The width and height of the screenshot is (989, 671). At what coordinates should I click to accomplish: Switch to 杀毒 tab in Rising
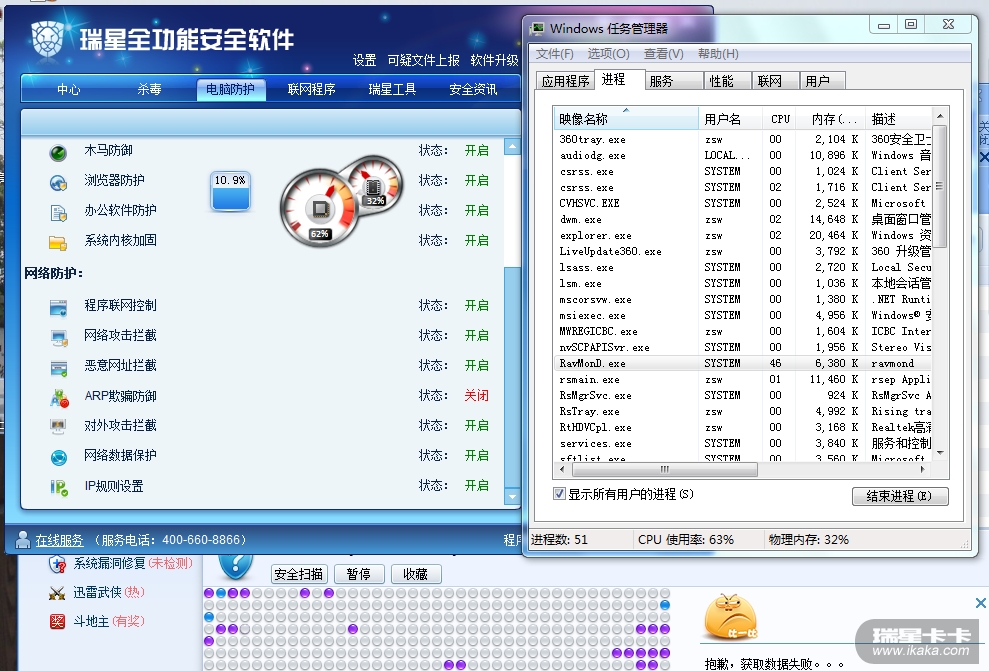click(149, 90)
